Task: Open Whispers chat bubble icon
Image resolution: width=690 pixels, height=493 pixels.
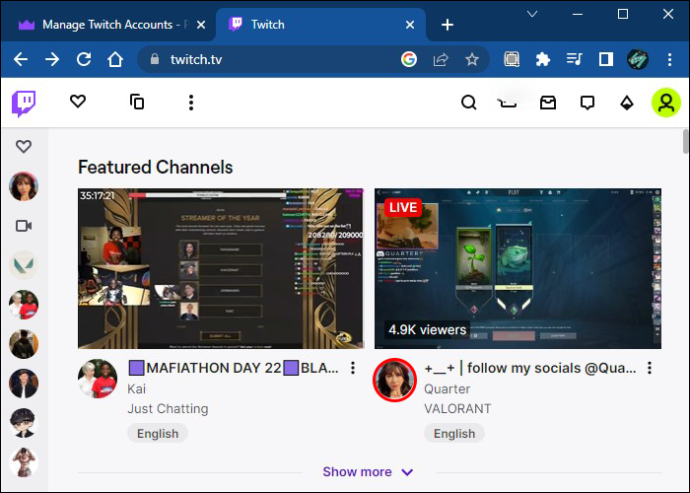Action: 587,103
